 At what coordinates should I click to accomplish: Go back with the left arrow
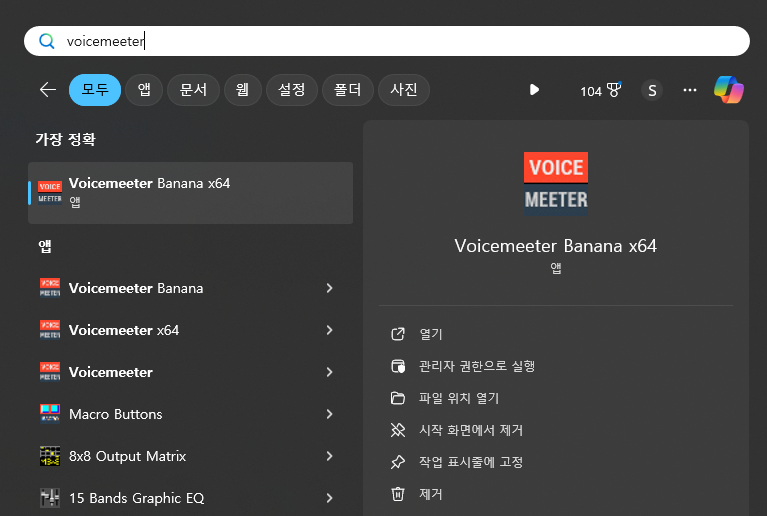(x=48, y=90)
